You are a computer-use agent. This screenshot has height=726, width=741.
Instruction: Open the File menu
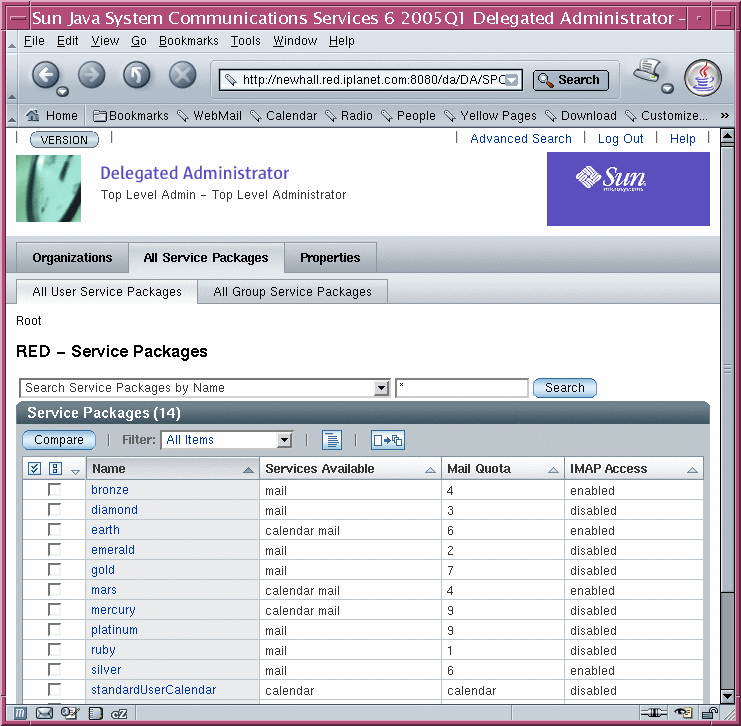[34, 41]
